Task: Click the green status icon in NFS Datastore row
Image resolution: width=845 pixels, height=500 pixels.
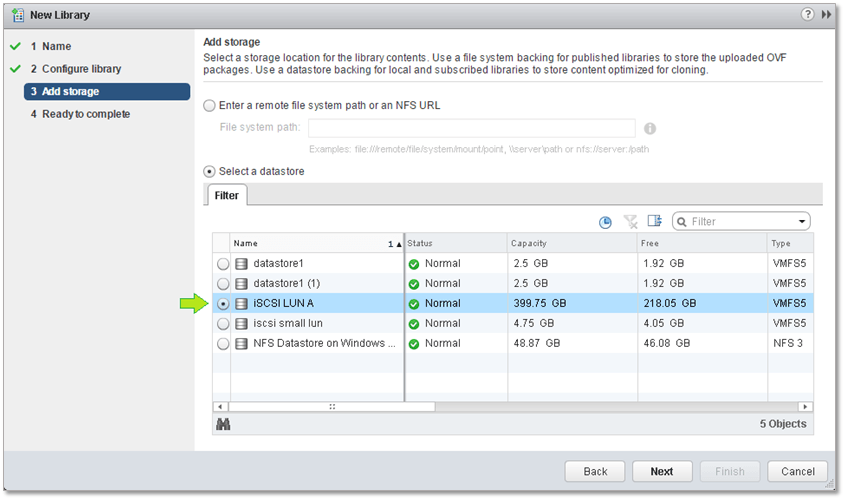Action: (414, 344)
